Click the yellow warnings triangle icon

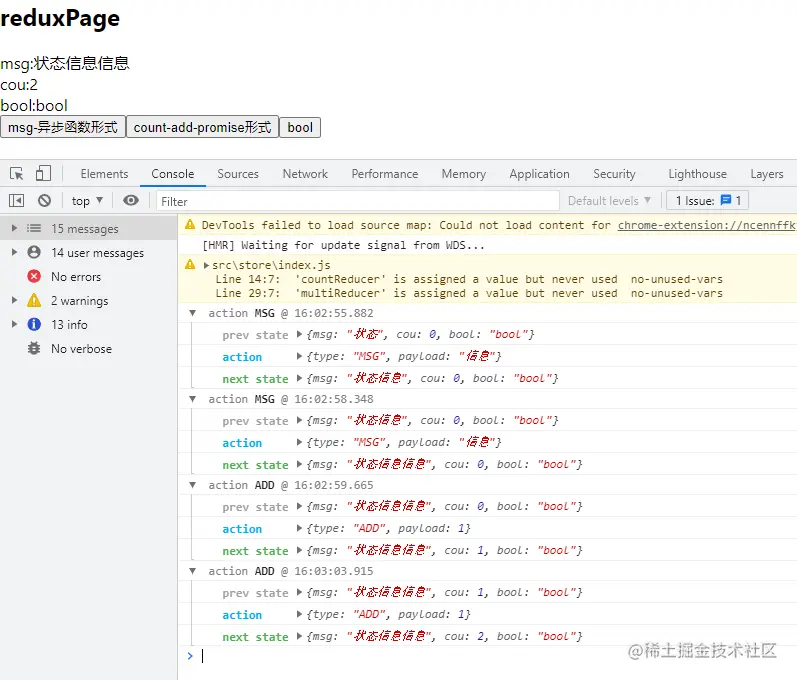pos(34,300)
